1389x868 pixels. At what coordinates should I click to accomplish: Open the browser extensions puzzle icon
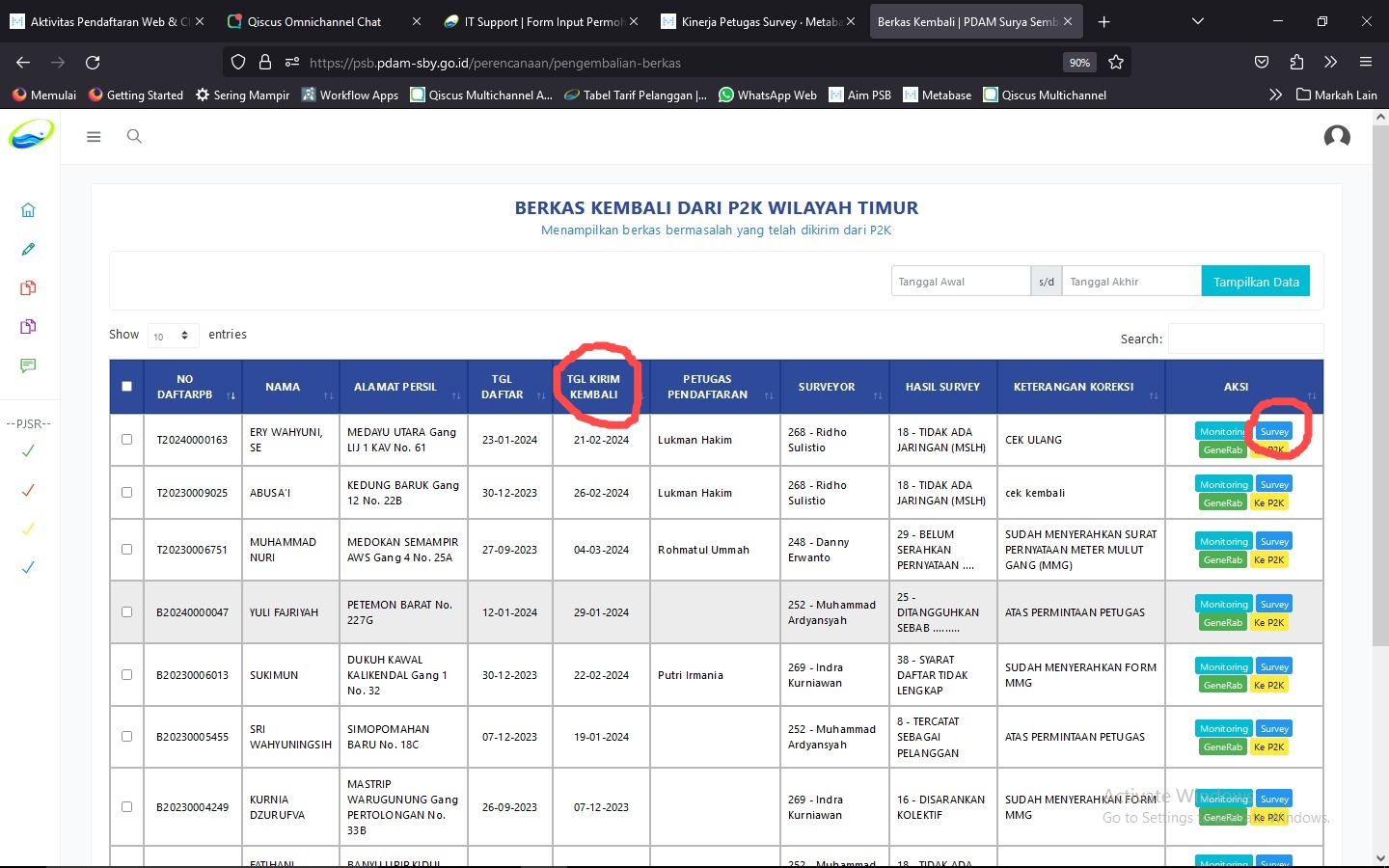pos(1296,63)
